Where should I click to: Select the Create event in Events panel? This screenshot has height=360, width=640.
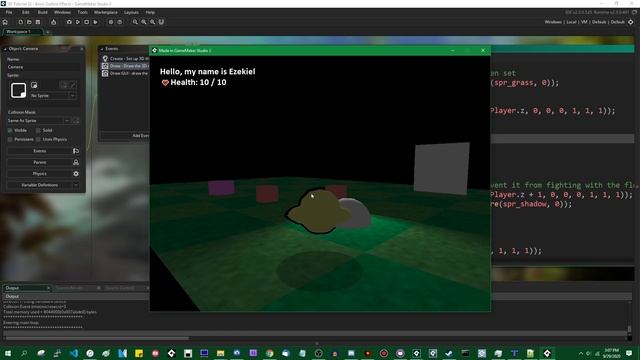(x=125, y=58)
